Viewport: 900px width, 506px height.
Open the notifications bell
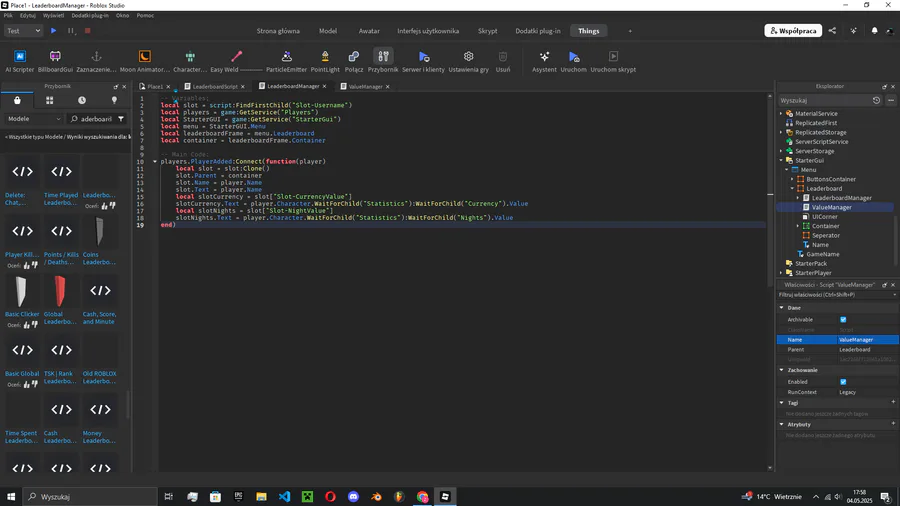pyautogui.click(x=874, y=30)
